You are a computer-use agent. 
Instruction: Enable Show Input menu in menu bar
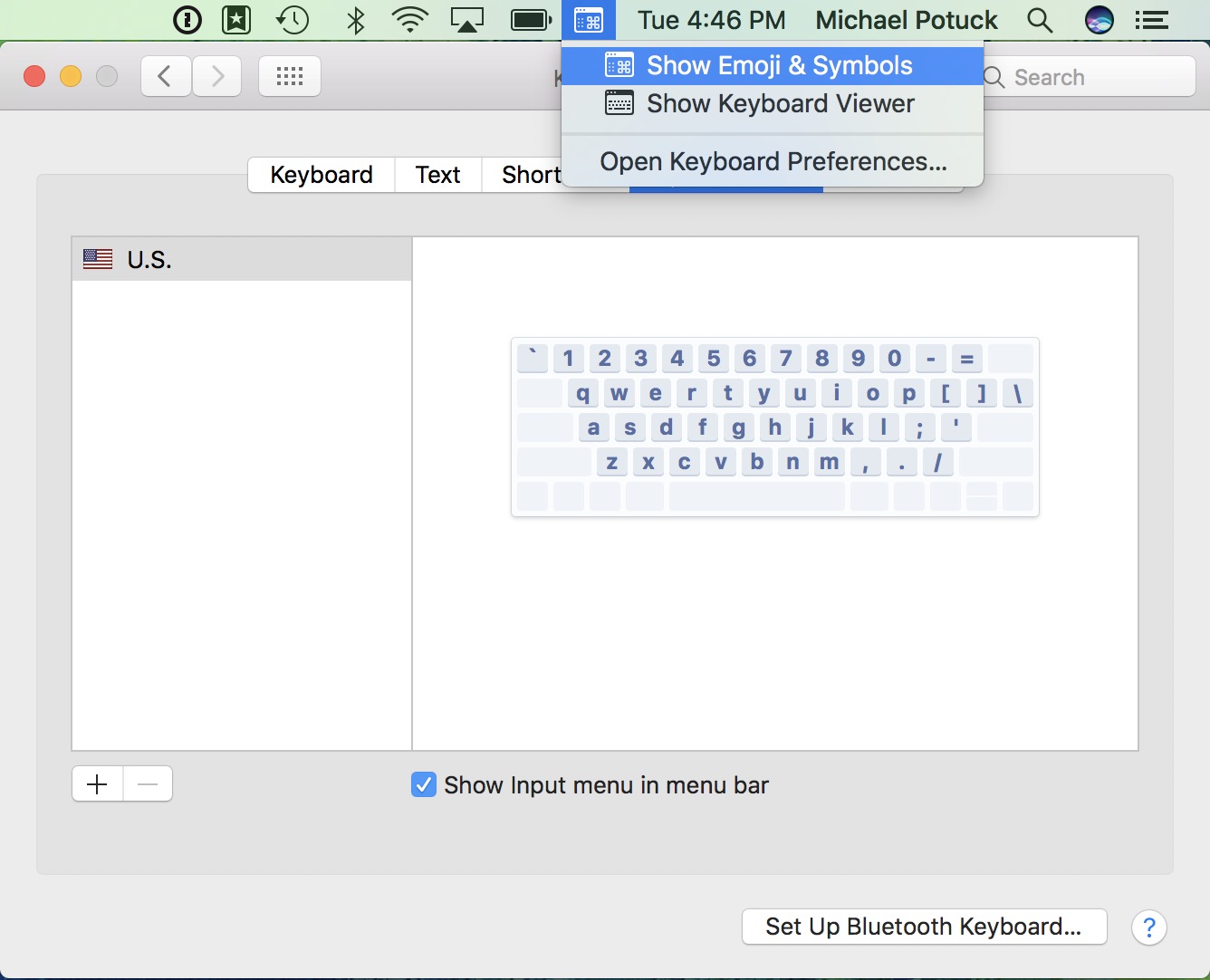coord(423,784)
